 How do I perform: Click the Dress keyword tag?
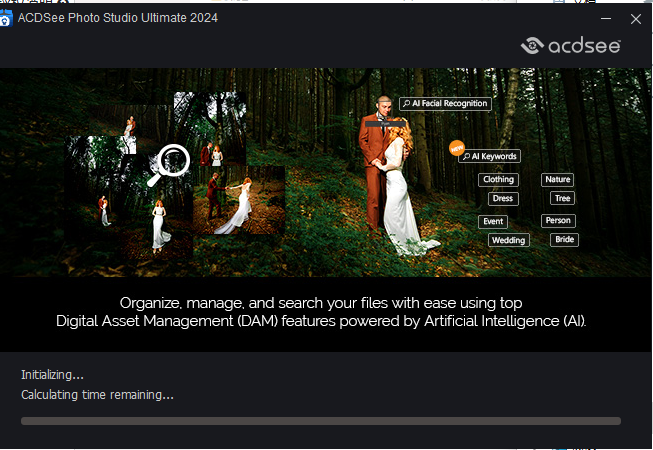pyautogui.click(x=503, y=199)
